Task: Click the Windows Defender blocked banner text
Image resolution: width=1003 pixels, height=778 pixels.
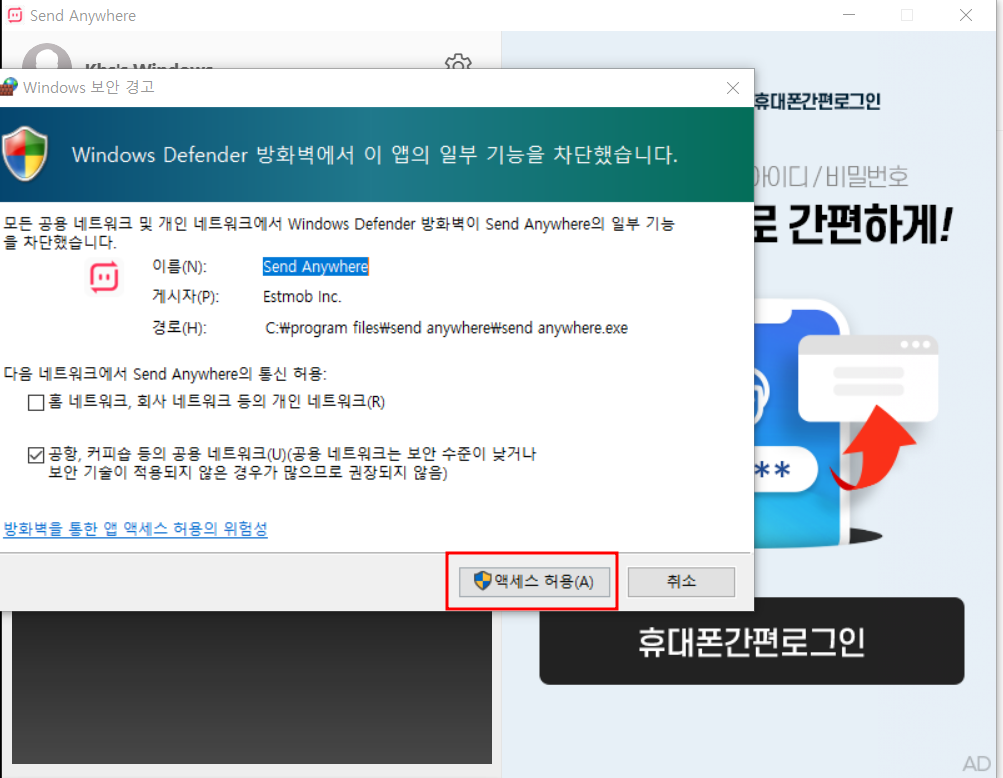Action: (x=375, y=155)
